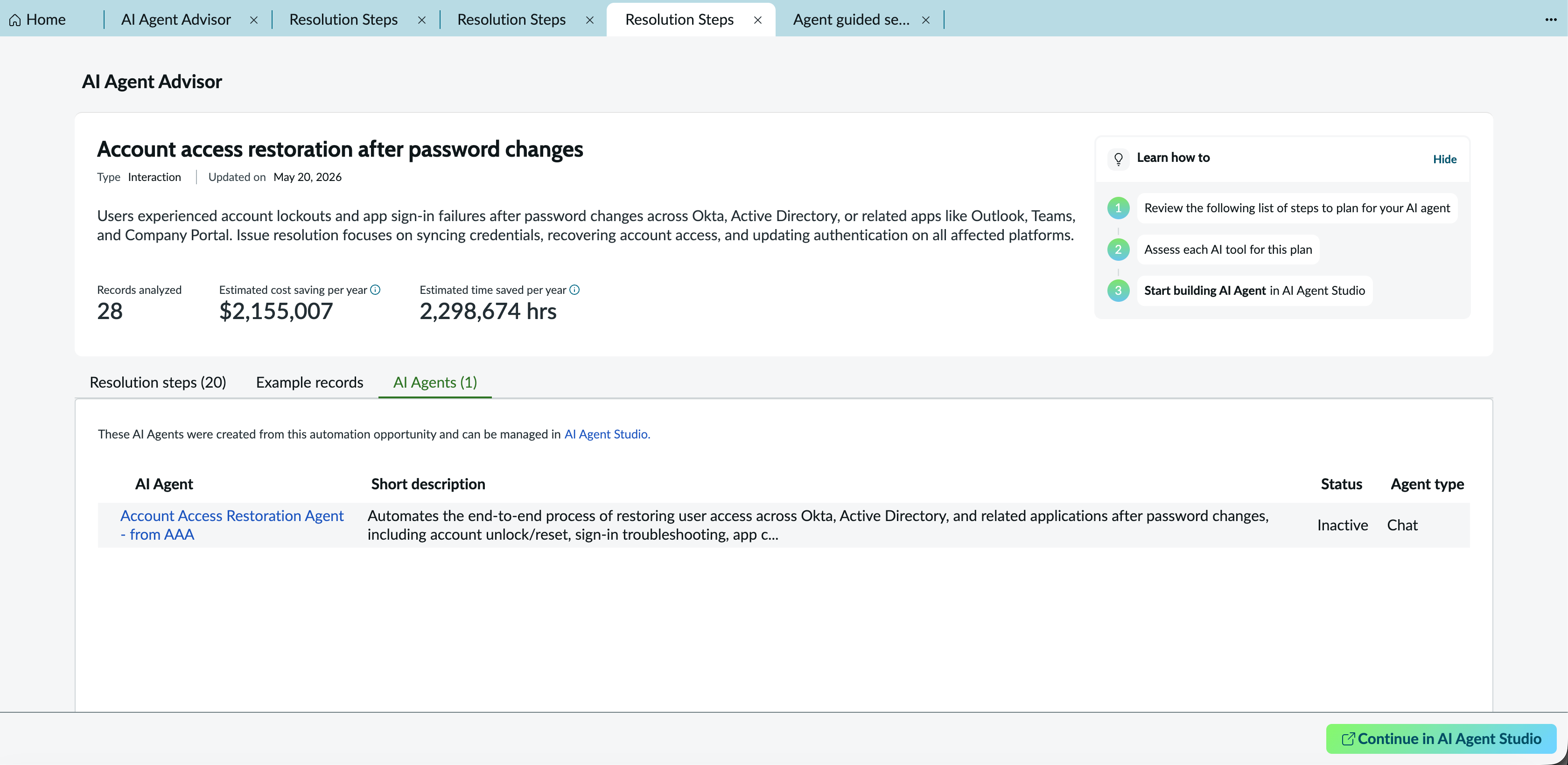Click the 2,298,674 hrs value
The image size is (1568, 765).
click(488, 311)
